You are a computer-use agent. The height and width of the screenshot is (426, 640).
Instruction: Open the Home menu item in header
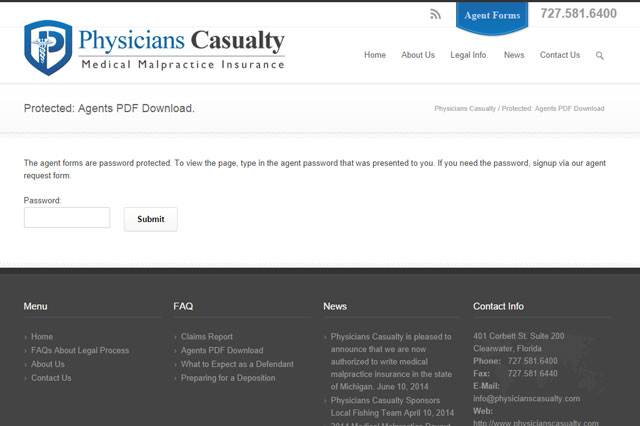tap(375, 55)
